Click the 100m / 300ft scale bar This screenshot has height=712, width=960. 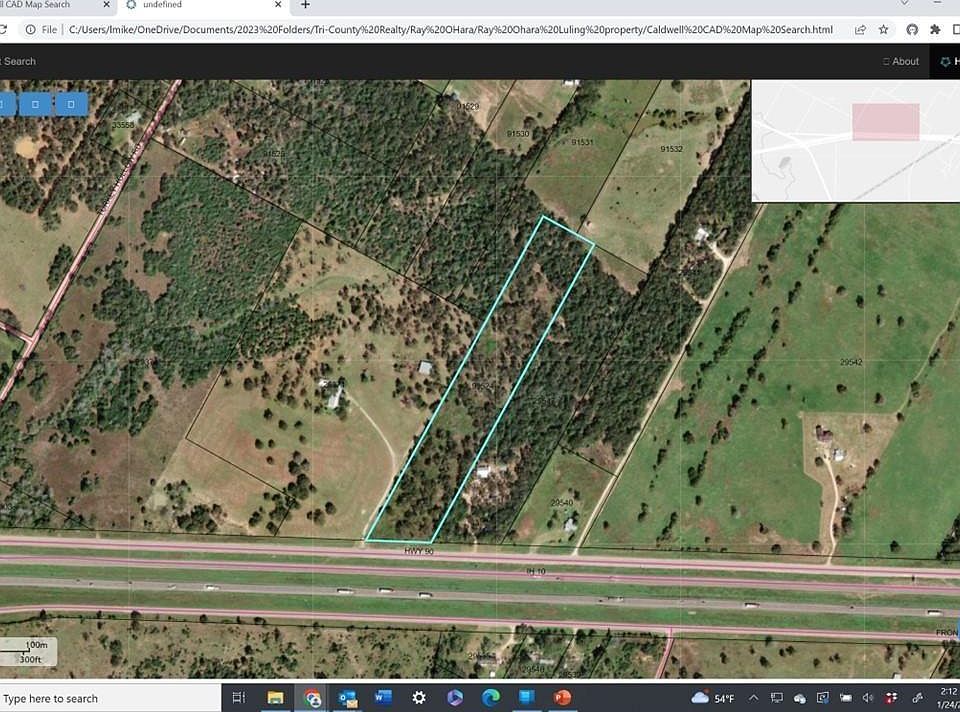(28, 652)
